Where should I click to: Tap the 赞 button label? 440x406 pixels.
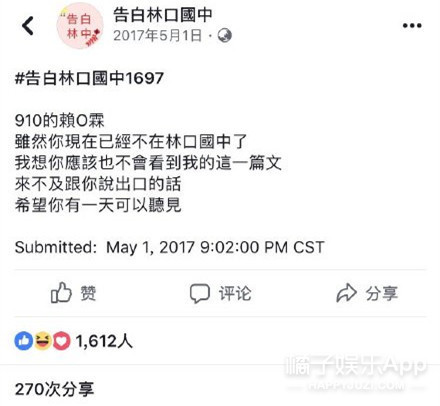[x=88, y=293]
